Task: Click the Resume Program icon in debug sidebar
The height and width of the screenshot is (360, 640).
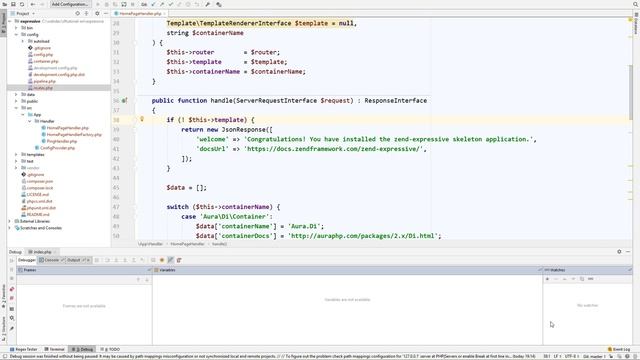Action: pyautogui.click(x=11, y=260)
